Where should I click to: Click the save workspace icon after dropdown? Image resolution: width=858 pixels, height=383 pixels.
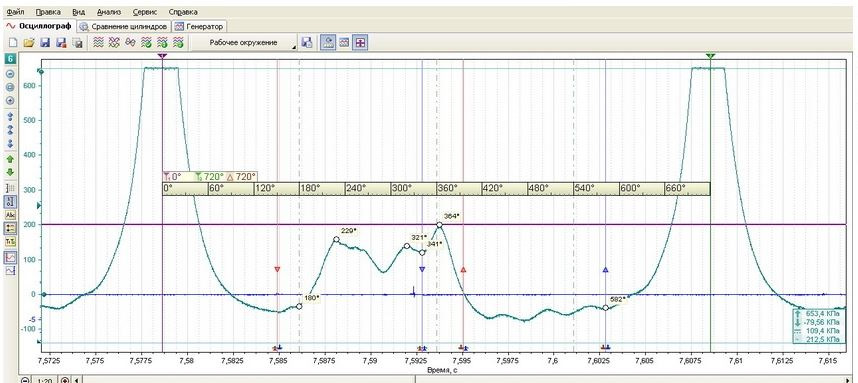pyautogui.click(x=307, y=43)
